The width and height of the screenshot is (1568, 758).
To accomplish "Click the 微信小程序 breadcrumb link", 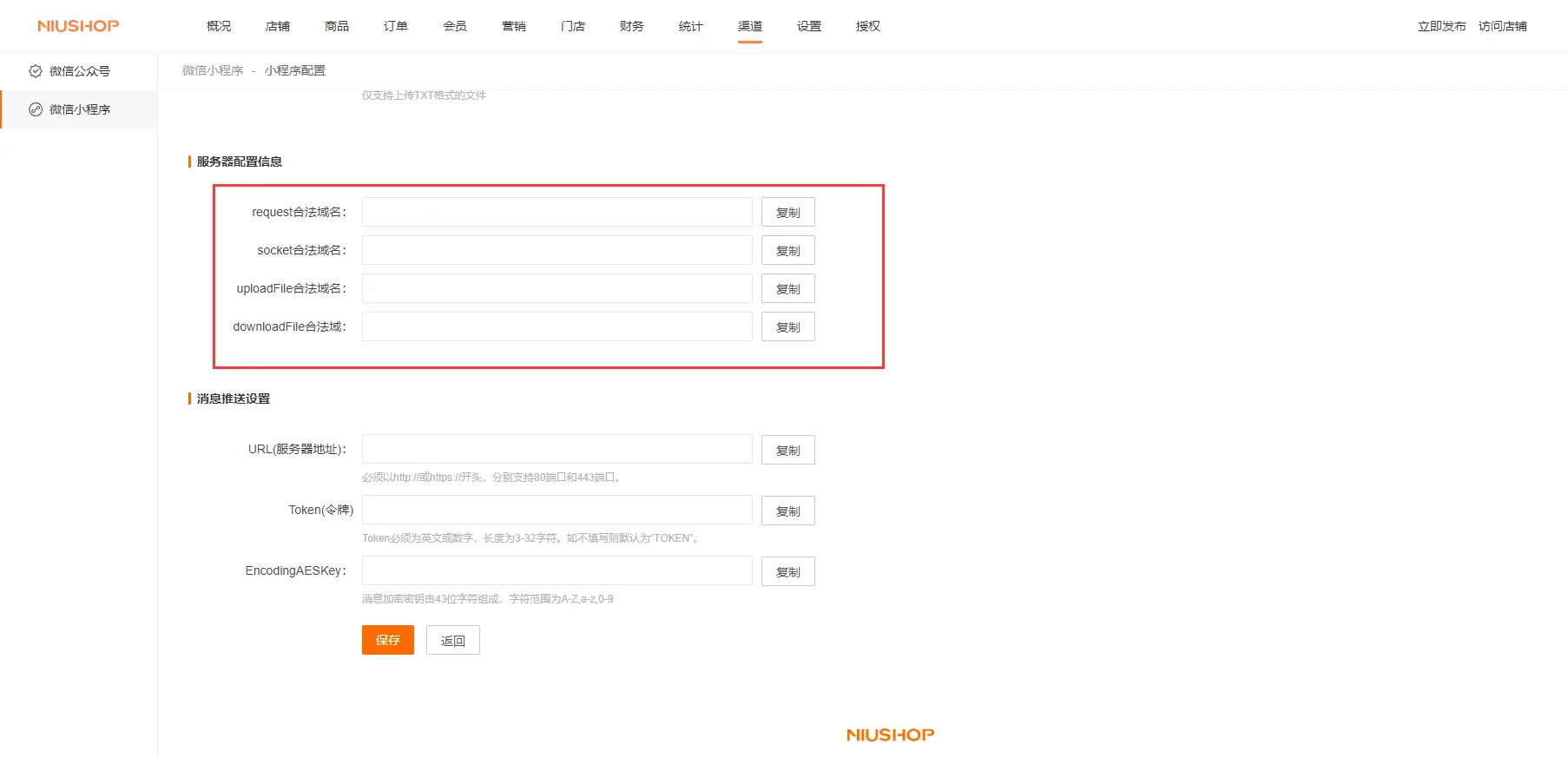I will pyautogui.click(x=213, y=70).
